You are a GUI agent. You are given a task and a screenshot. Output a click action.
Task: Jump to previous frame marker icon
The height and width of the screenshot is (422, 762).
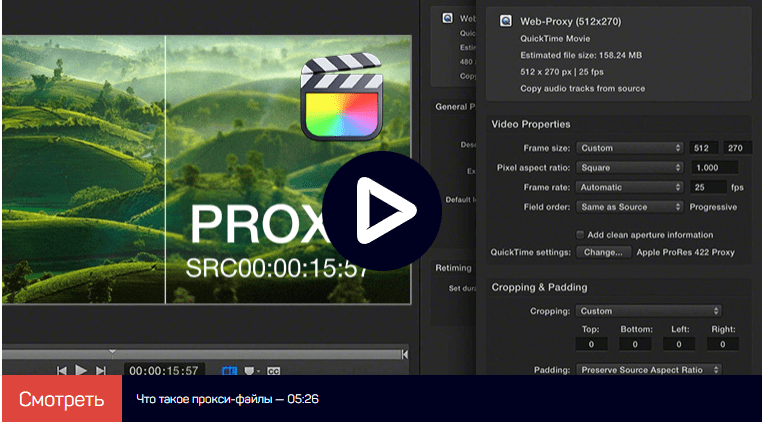coord(61,371)
